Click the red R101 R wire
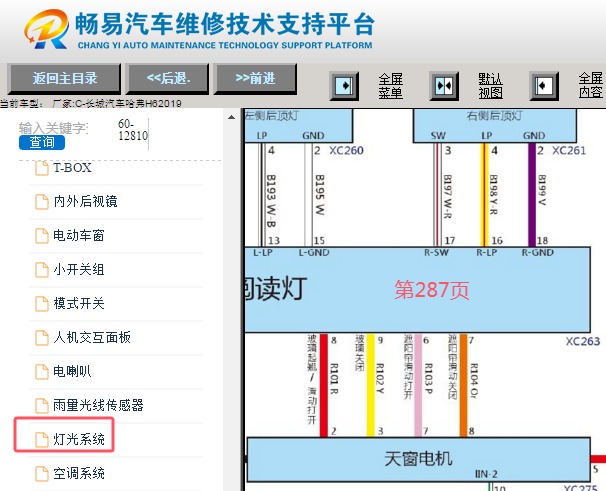 (x=324, y=385)
